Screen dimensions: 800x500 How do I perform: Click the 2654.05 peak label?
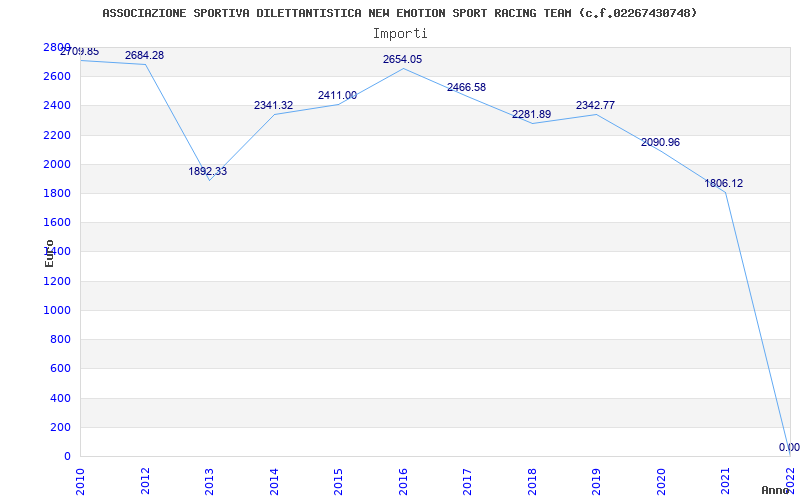click(x=403, y=60)
